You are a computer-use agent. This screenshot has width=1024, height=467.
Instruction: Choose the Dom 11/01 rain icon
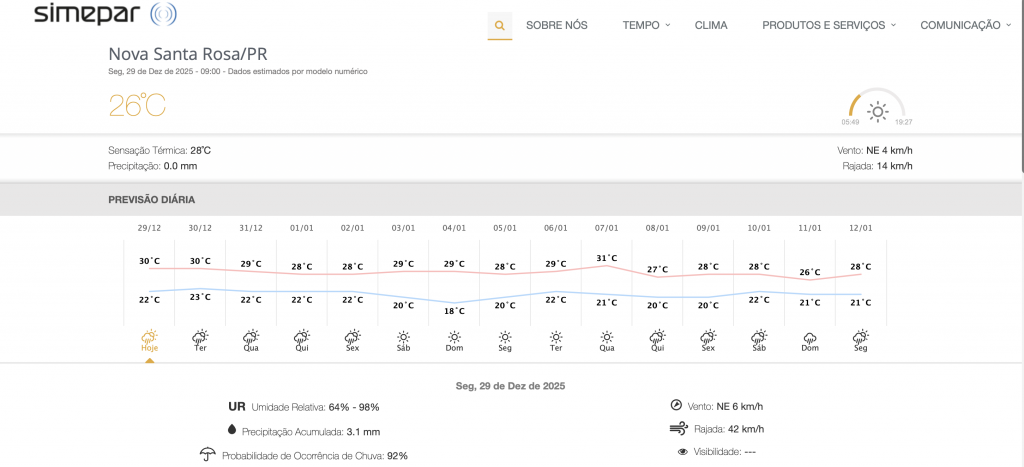[x=810, y=337]
